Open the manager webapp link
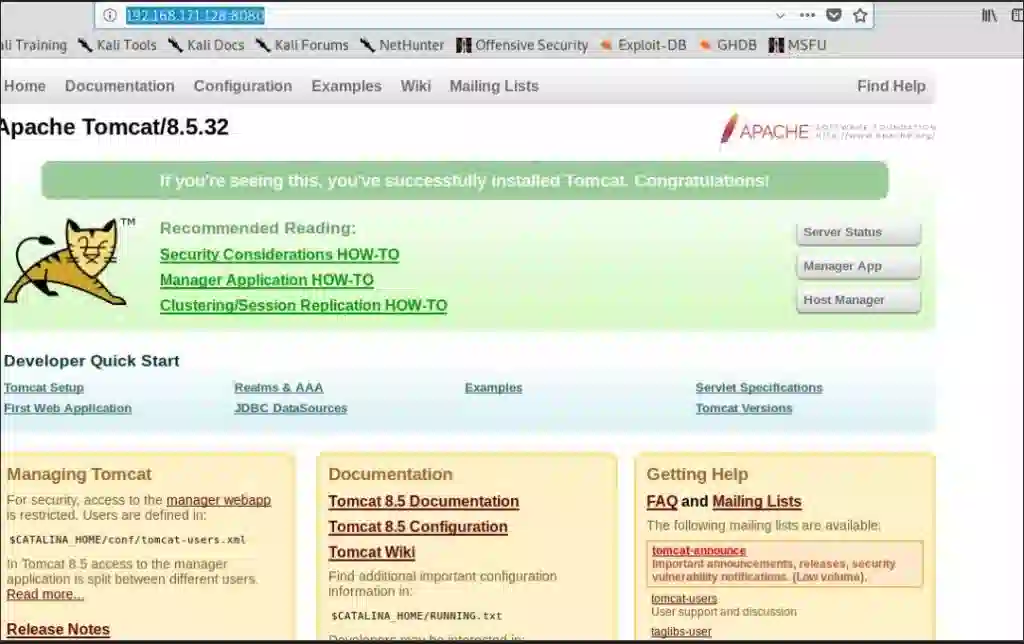 (x=218, y=500)
